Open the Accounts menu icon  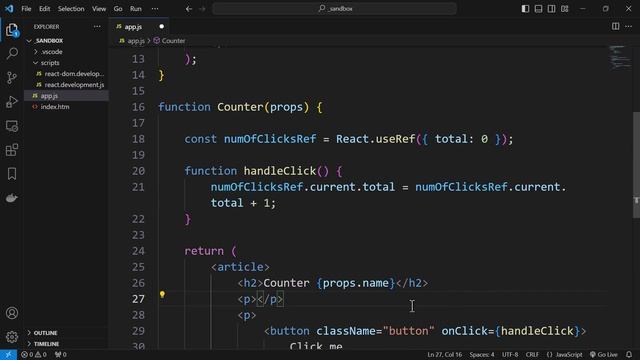(12, 313)
